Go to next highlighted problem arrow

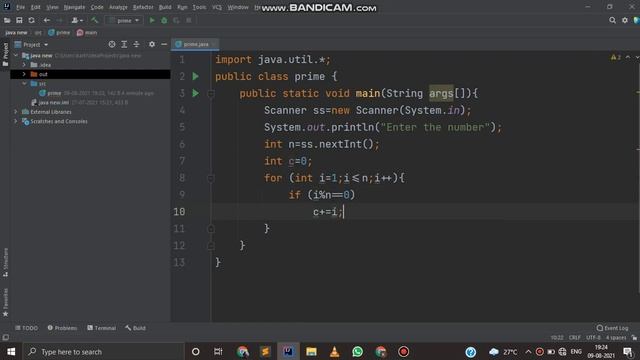click(637, 58)
